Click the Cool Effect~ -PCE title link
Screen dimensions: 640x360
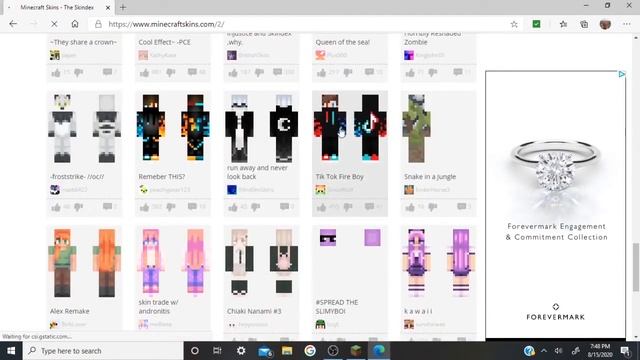(164, 42)
